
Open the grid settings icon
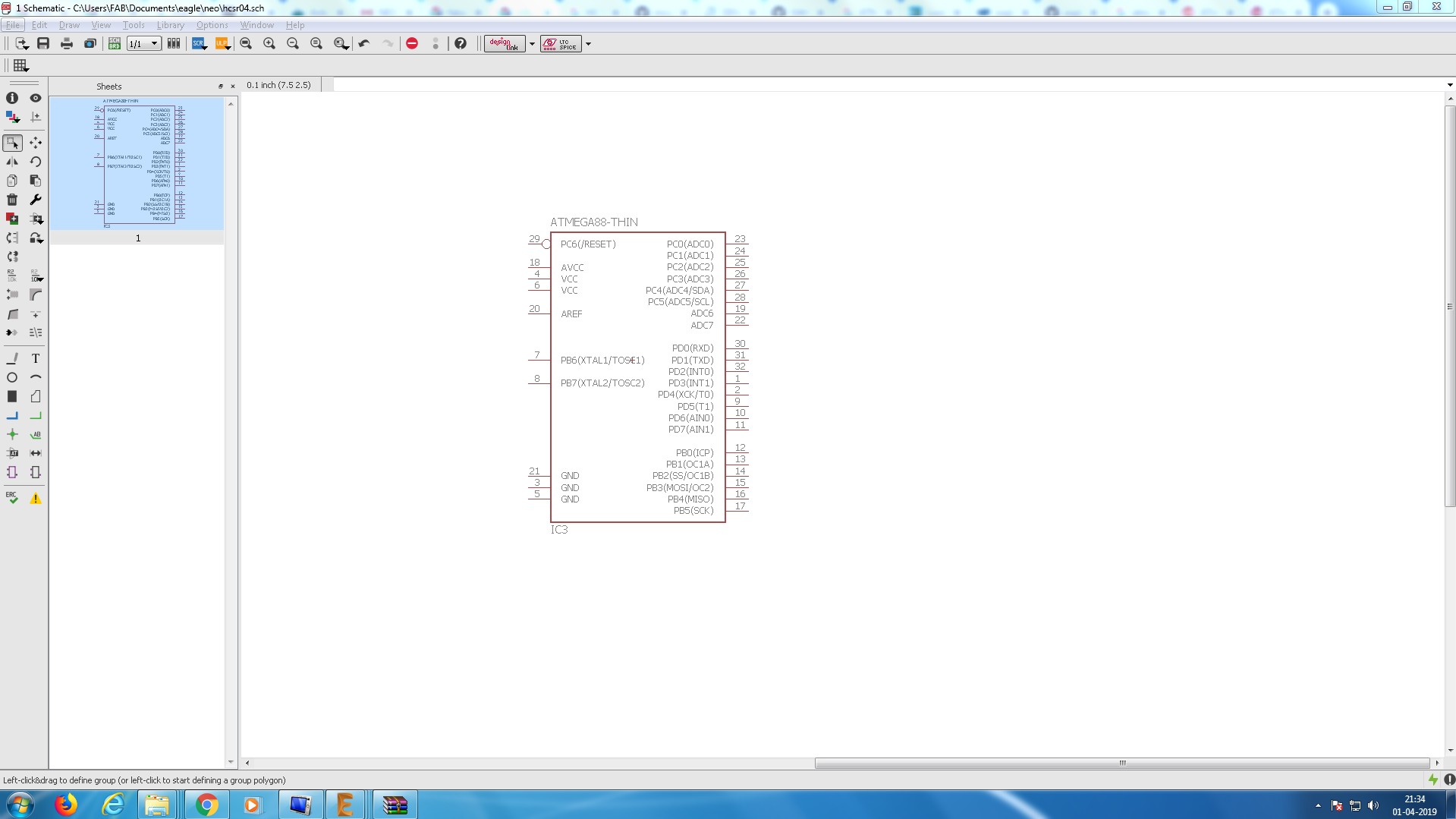tap(20, 65)
